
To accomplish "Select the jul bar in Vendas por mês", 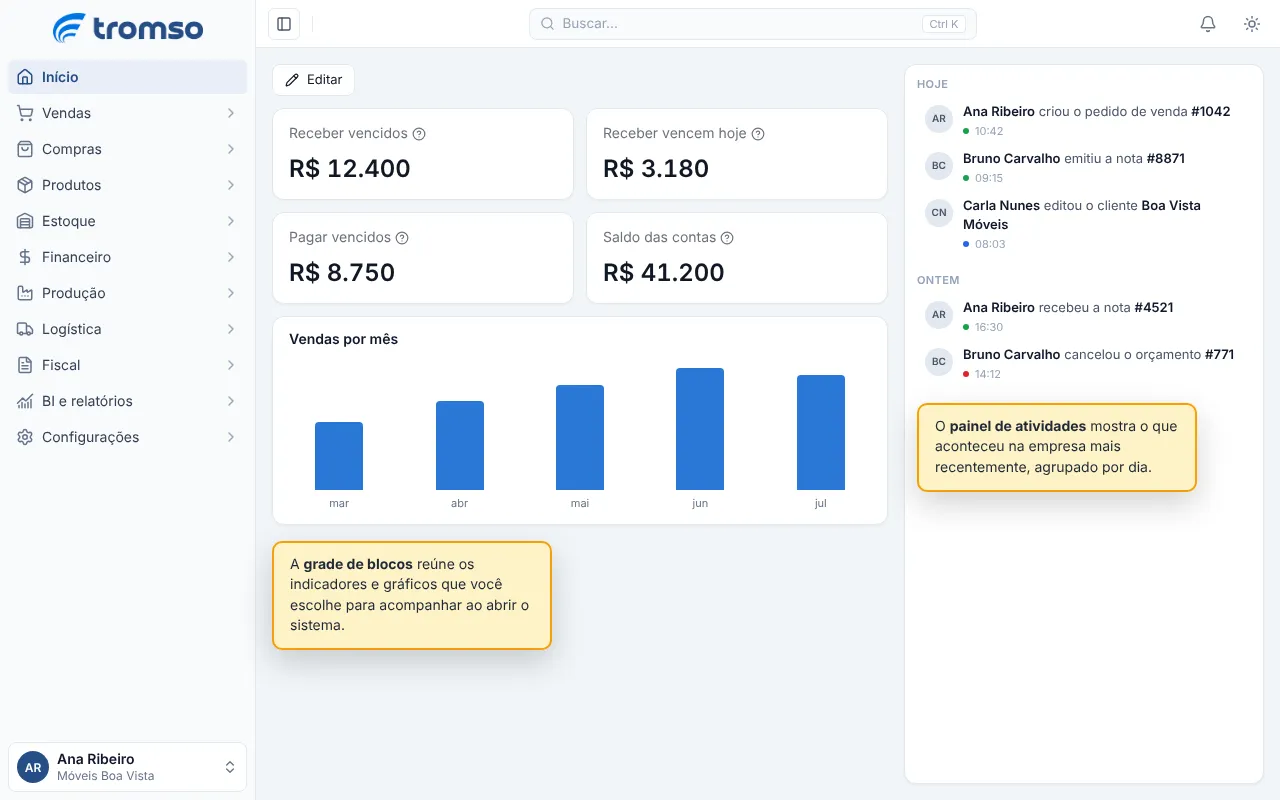I will click(821, 433).
